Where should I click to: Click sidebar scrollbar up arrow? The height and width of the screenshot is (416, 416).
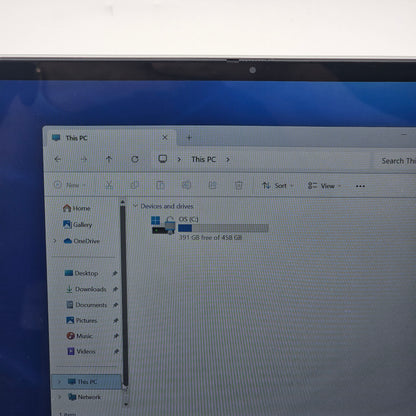point(122,202)
